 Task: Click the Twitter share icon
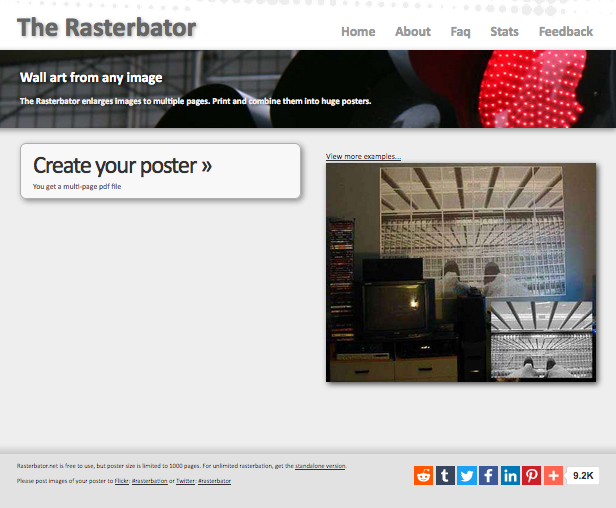point(467,475)
